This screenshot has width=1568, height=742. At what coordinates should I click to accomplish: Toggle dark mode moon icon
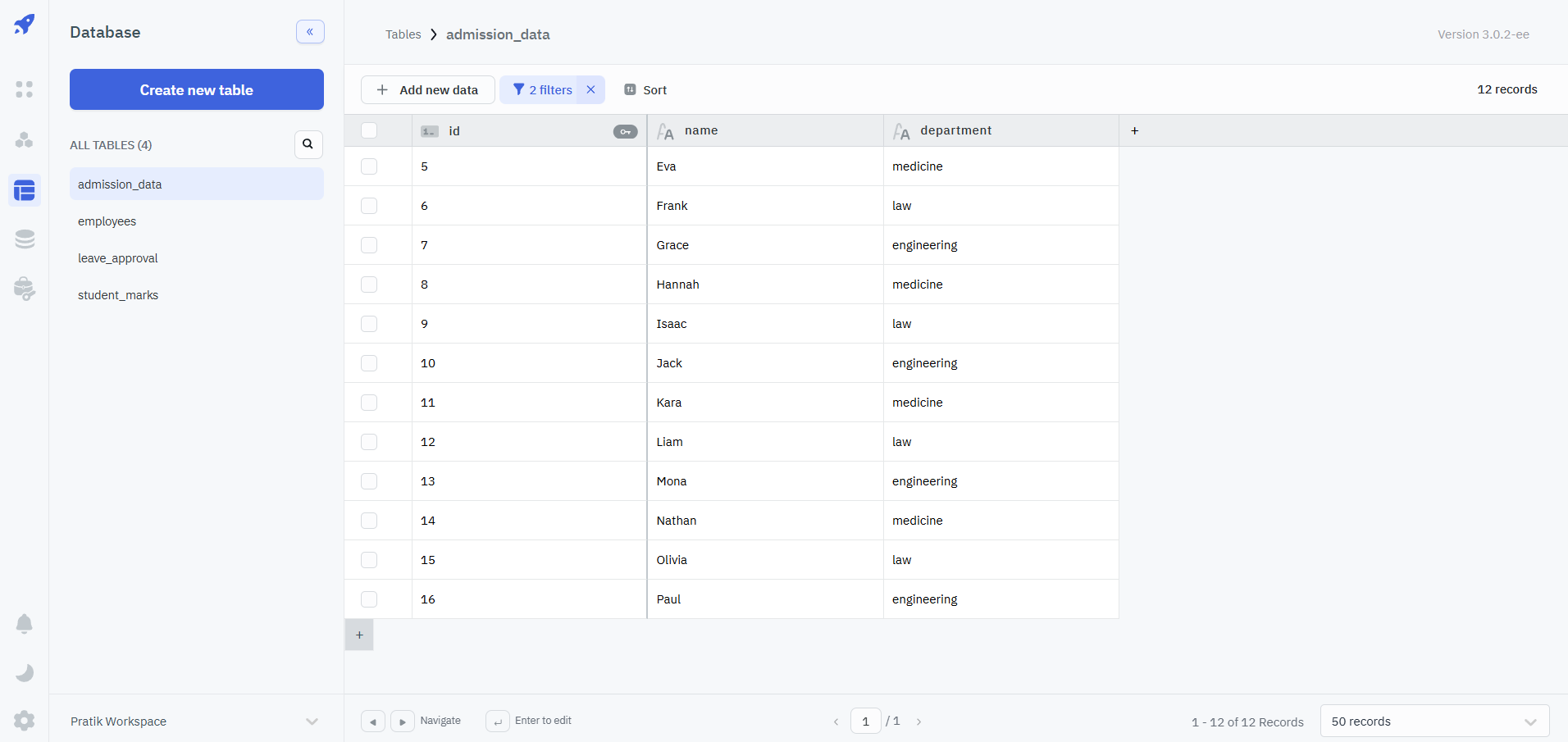tap(25, 673)
